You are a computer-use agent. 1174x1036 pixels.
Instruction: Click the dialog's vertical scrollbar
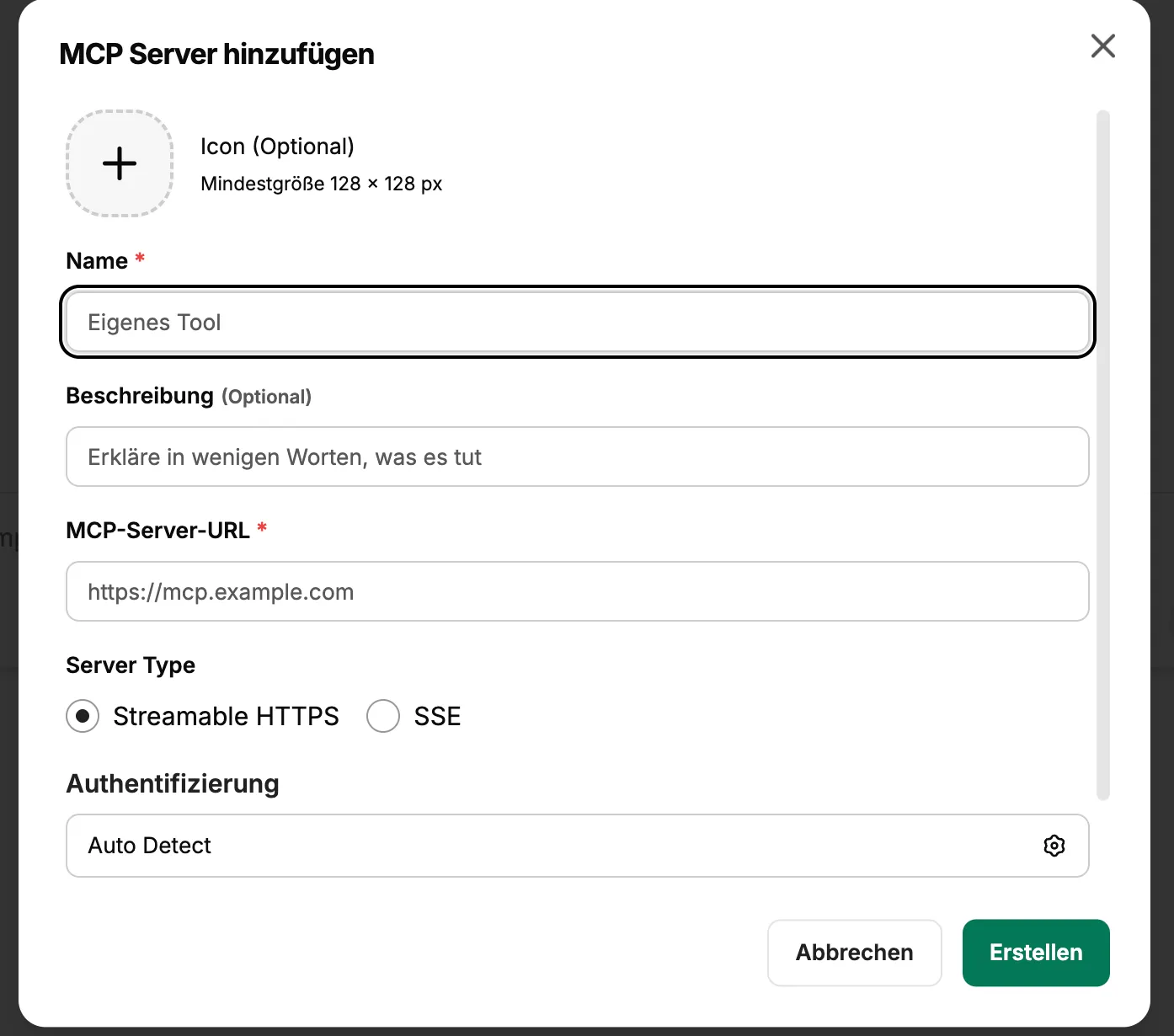click(x=1102, y=455)
